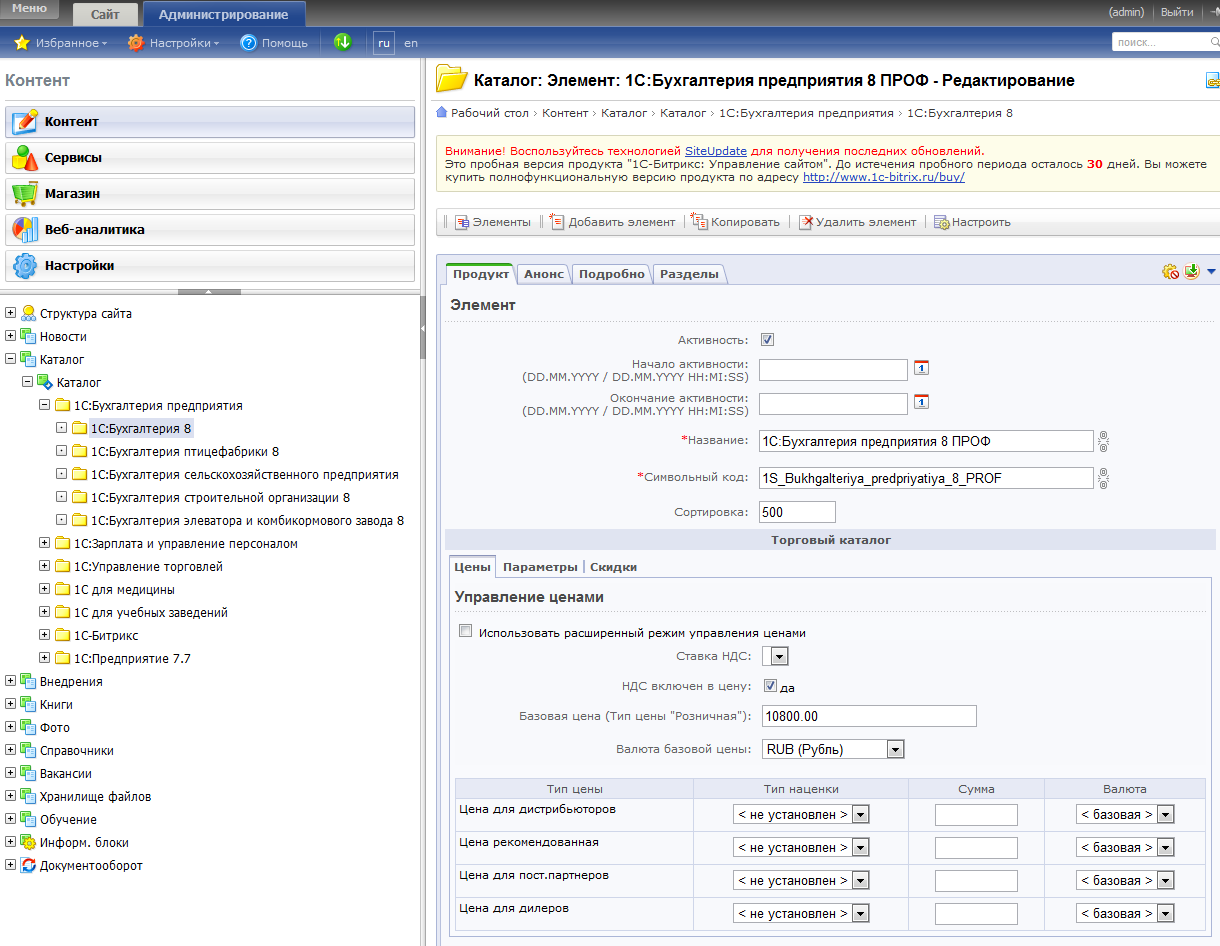Click the Copy element toolbar icon

point(700,222)
